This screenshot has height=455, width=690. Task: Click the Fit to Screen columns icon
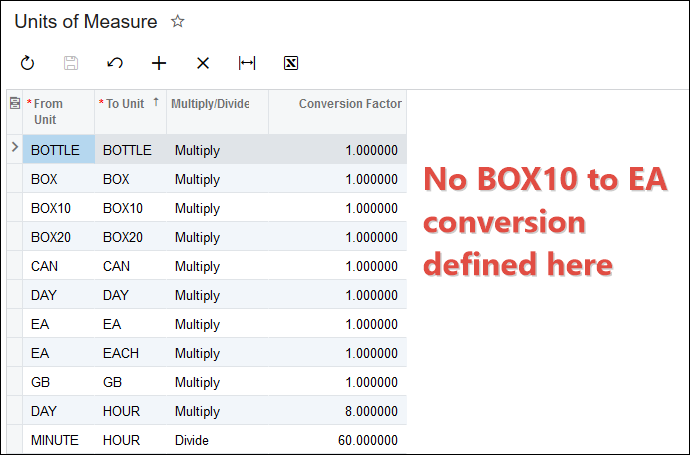pos(247,63)
